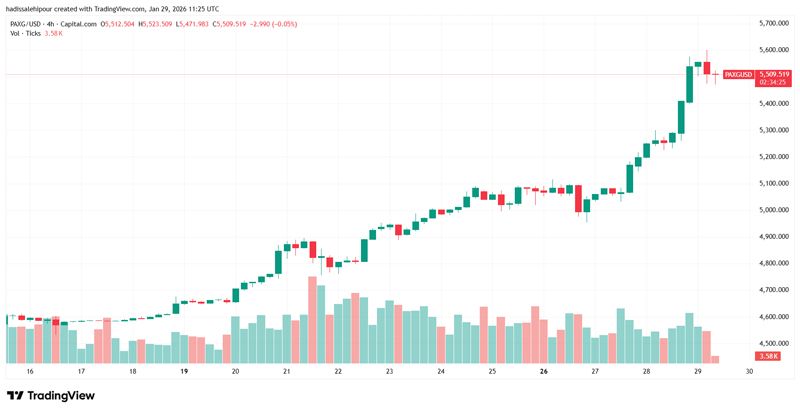The height and width of the screenshot is (412, 800).
Task: Click the TradingView wordmark text
Action: [61, 396]
